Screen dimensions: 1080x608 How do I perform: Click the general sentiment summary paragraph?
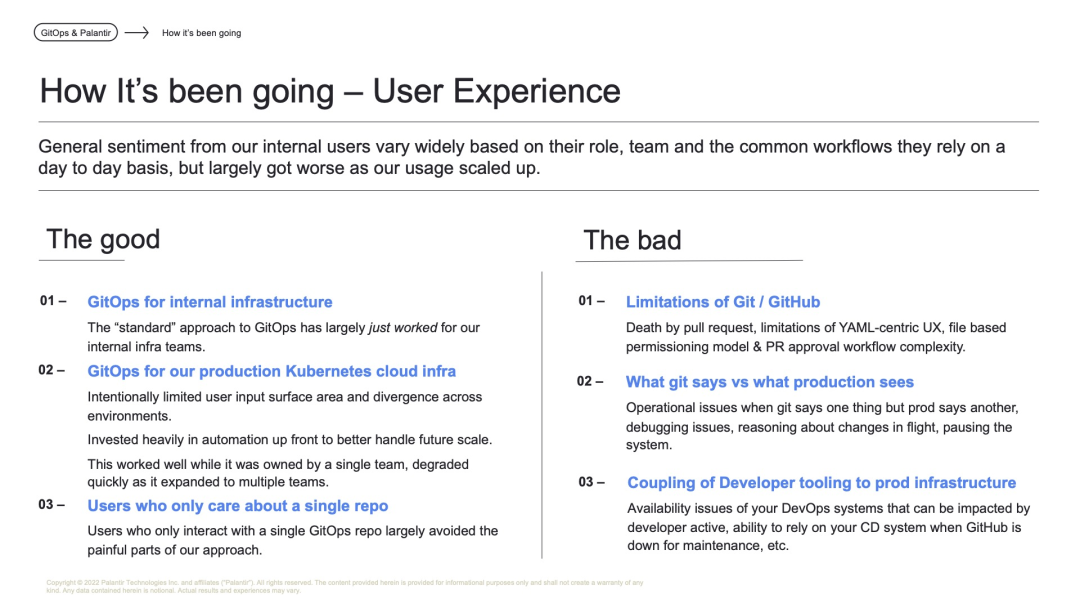520,157
